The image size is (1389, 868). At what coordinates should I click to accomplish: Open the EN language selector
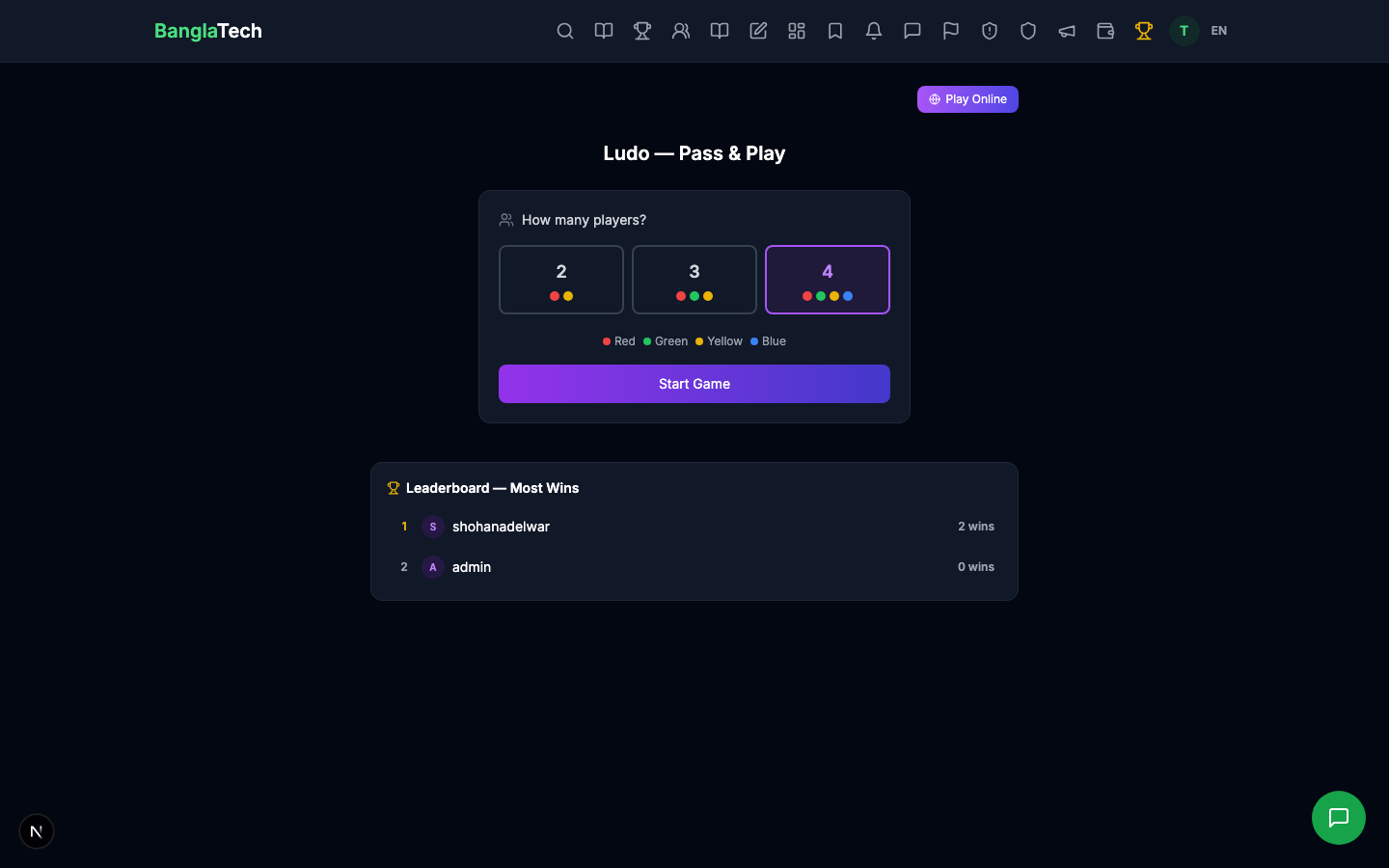tap(1218, 31)
